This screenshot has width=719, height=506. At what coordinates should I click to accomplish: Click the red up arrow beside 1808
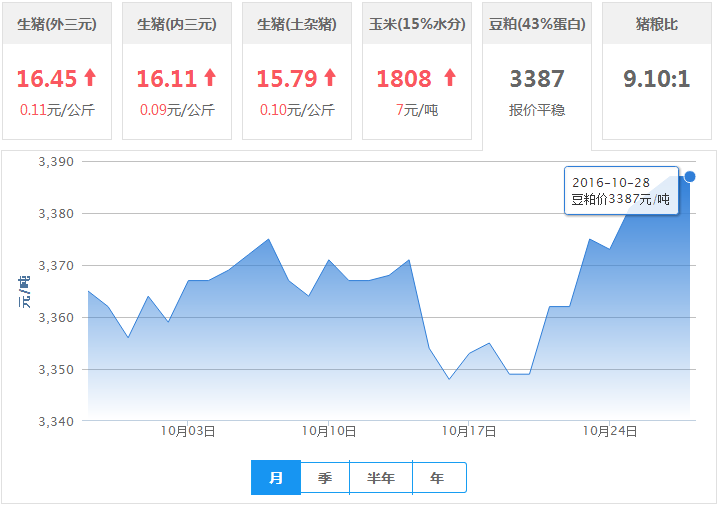[450, 78]
